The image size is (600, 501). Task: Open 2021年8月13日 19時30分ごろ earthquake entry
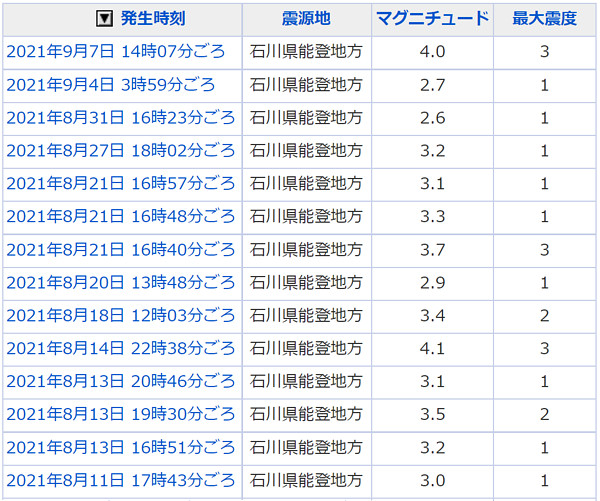click(x=121, y=415)
